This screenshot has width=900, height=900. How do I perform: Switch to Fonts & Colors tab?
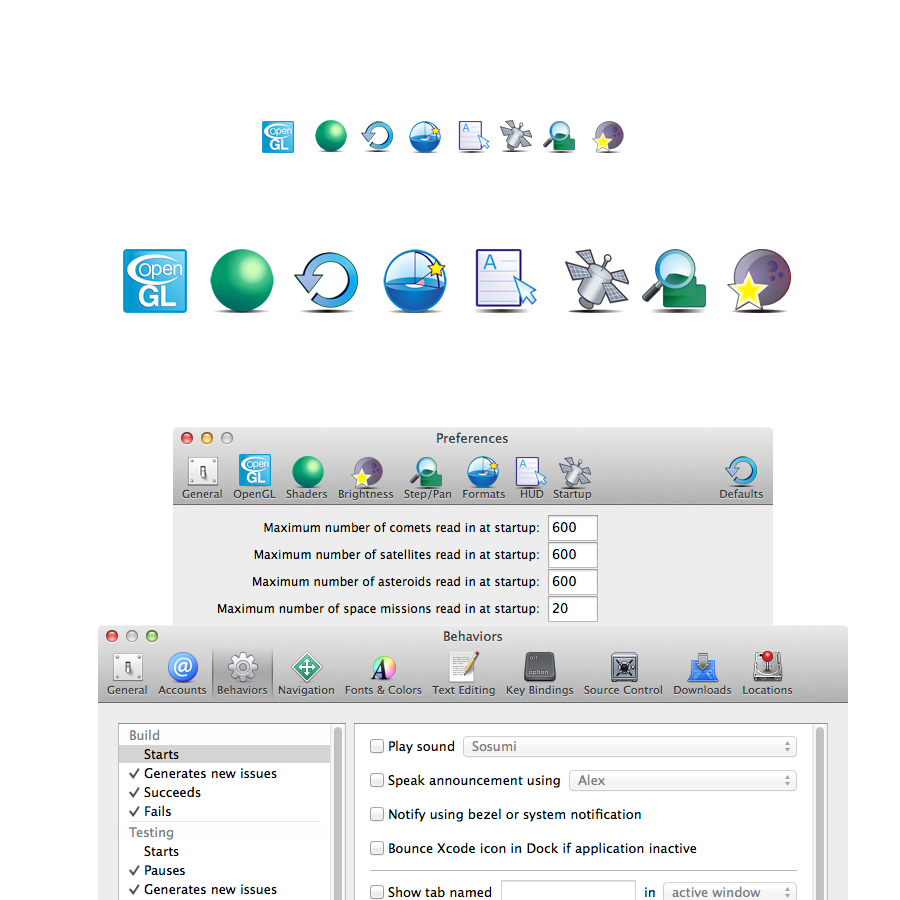click(383, 674)
